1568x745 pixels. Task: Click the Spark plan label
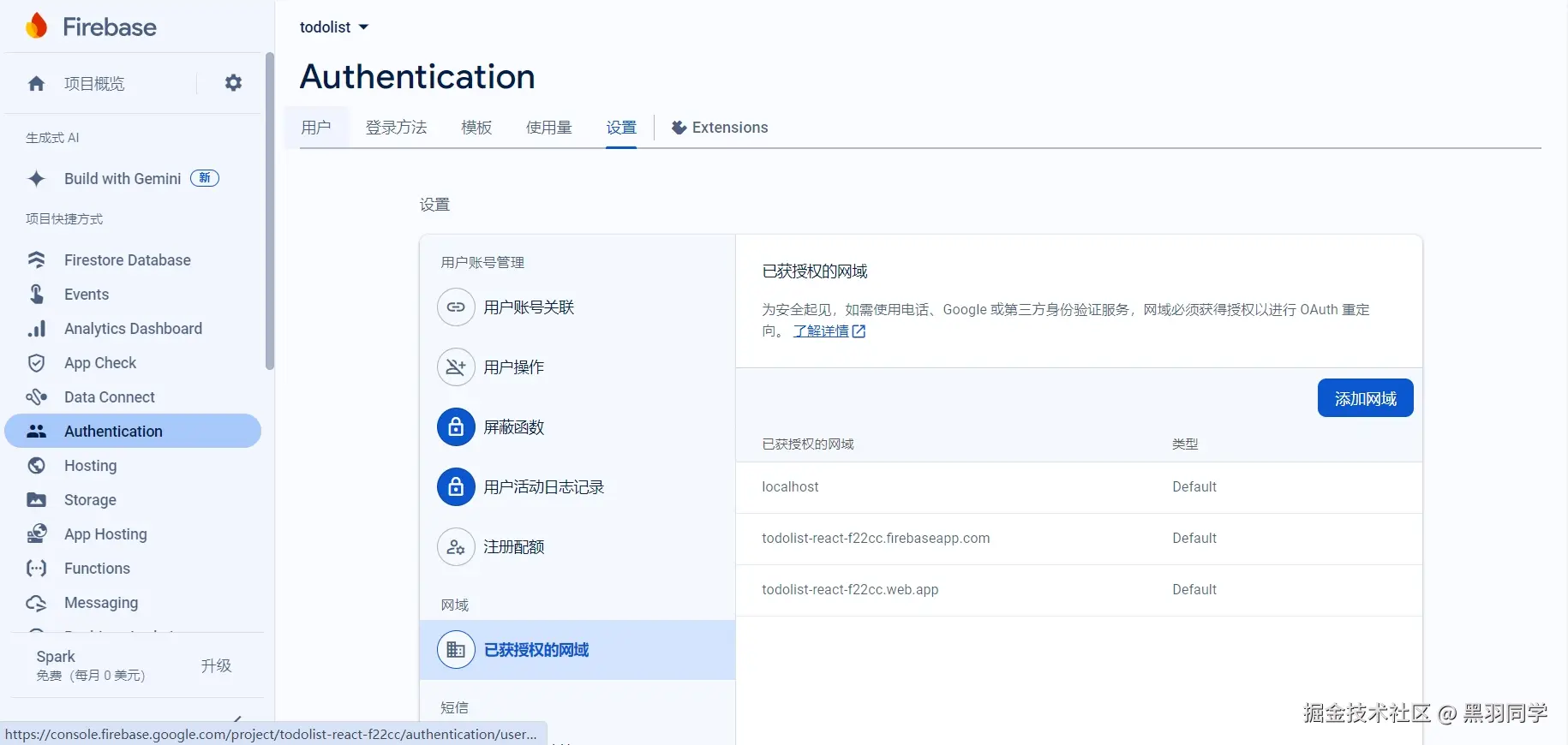56,656
